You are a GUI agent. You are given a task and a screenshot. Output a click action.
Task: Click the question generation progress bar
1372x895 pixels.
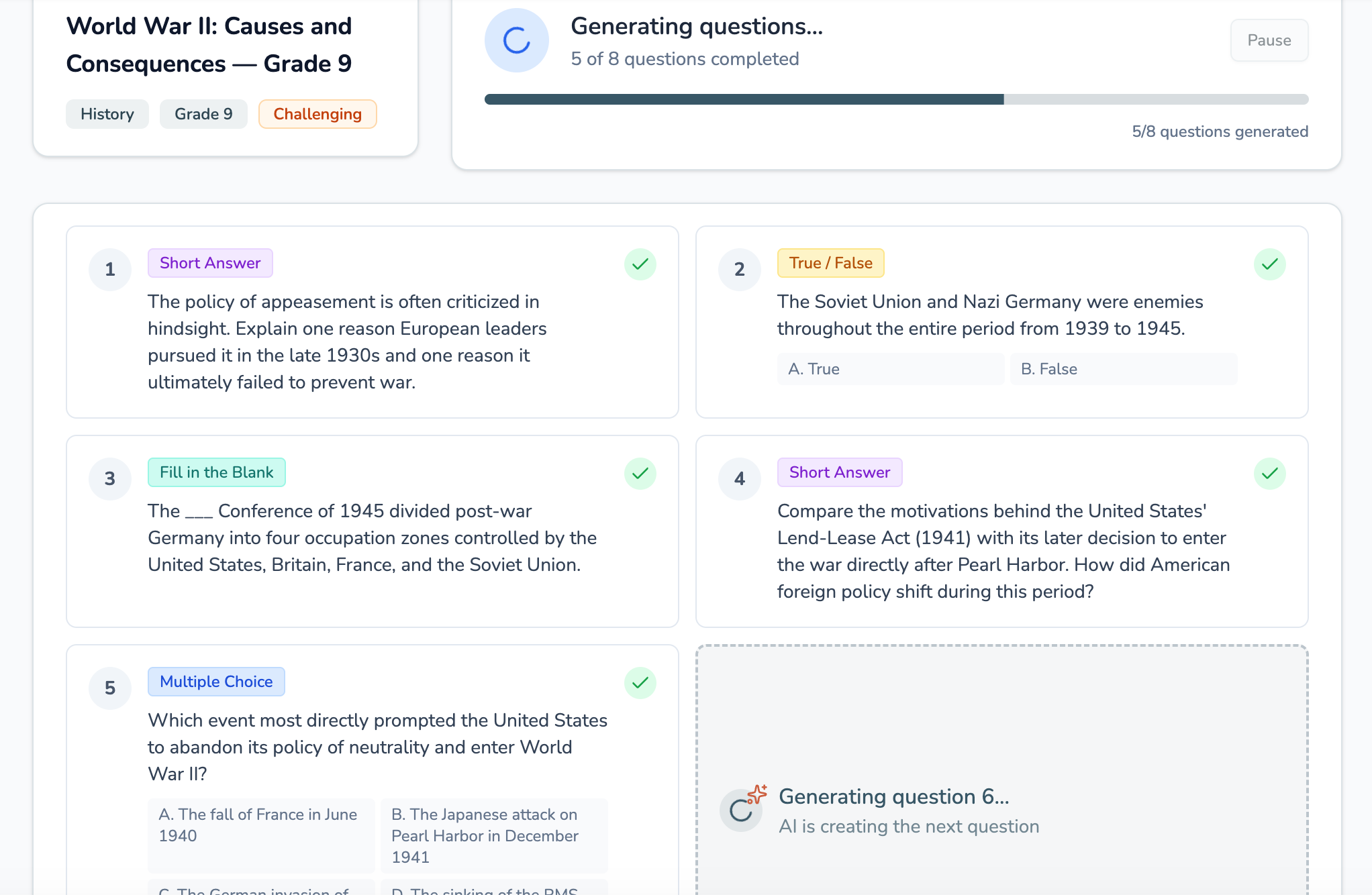pyautogui.click(x=896, y=99)
